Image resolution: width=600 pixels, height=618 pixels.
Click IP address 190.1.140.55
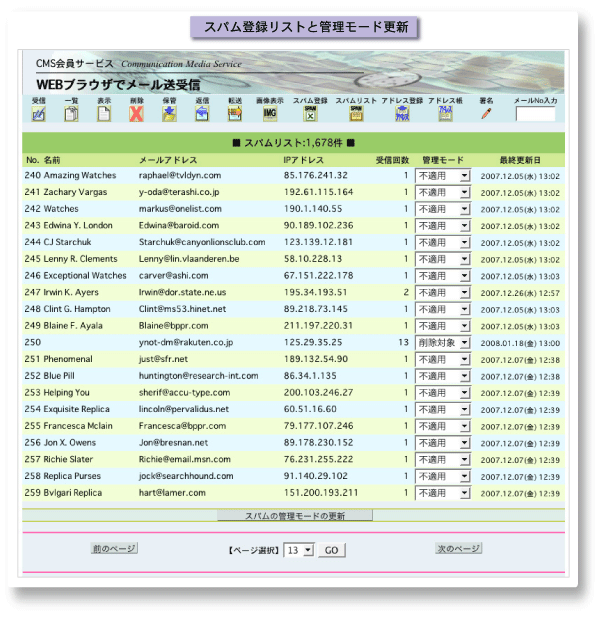313,209
